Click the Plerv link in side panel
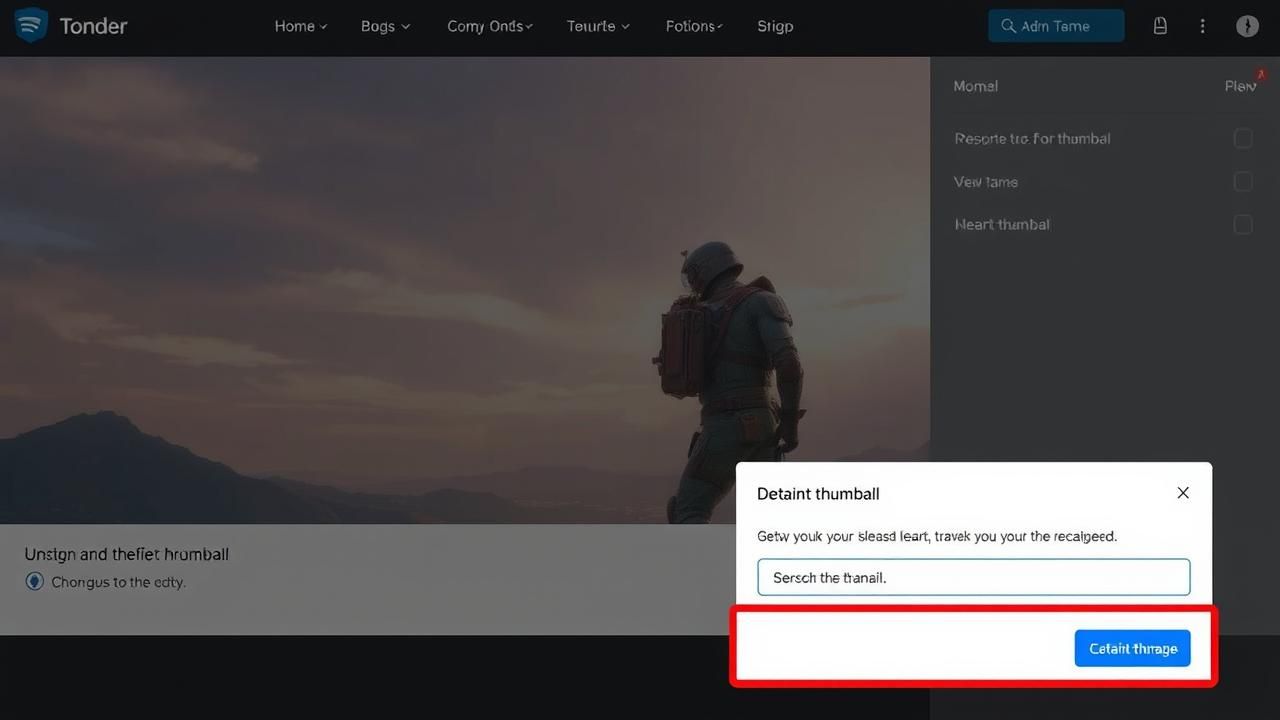 pyautogui.click(x=1239, y=86)
